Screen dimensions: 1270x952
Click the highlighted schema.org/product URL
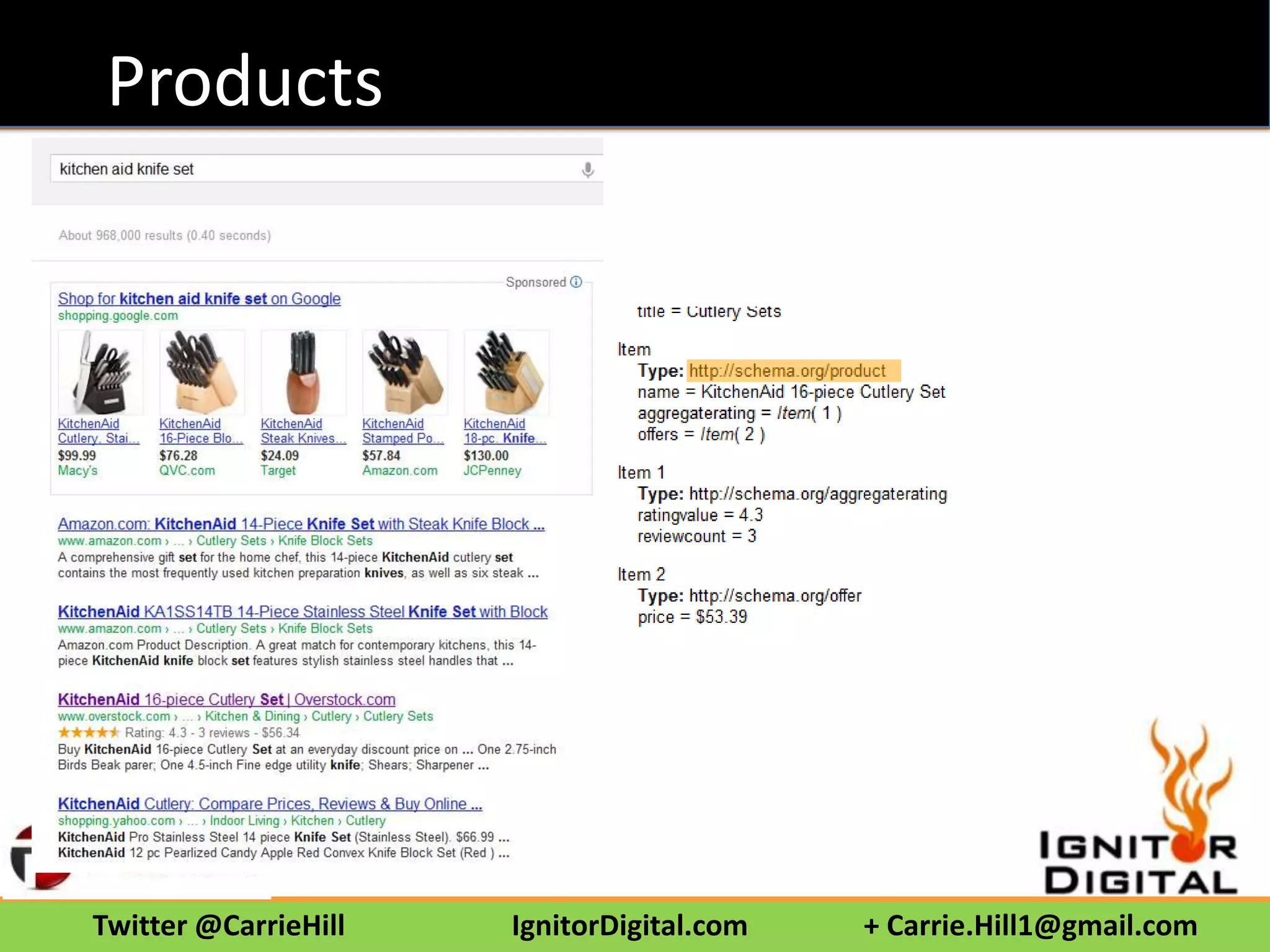pyautogui.click(x=788, y=371)
